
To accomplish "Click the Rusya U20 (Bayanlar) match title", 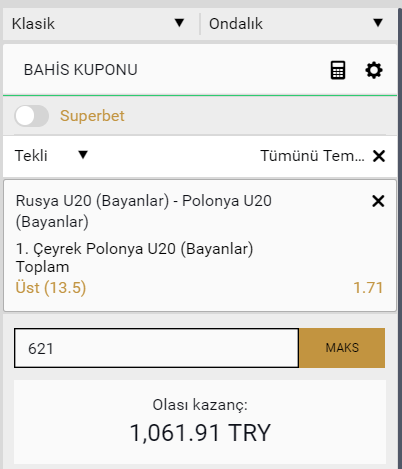I will coord(144,211).
